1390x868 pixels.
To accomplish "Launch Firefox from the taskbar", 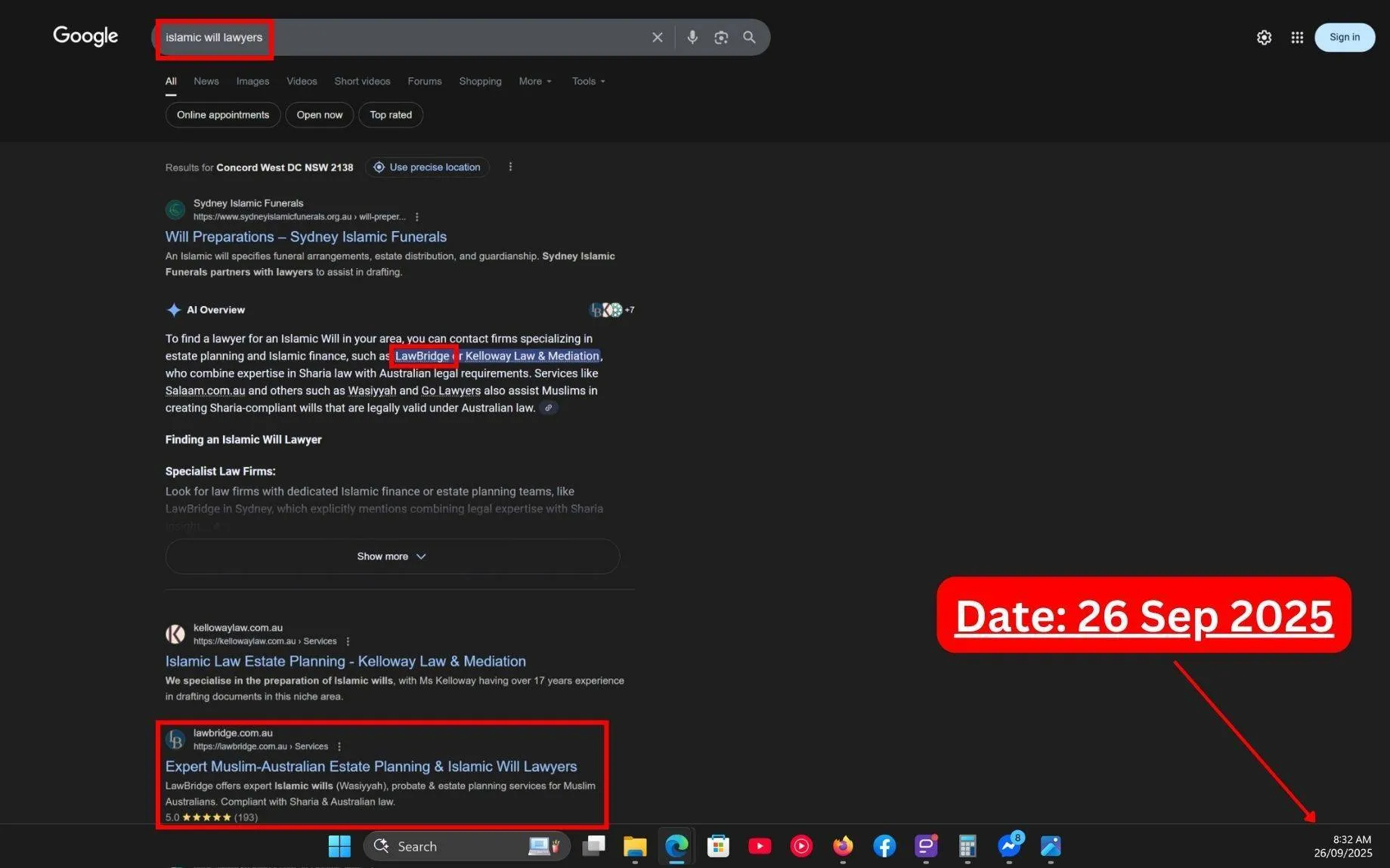I will tap(842, 846).
